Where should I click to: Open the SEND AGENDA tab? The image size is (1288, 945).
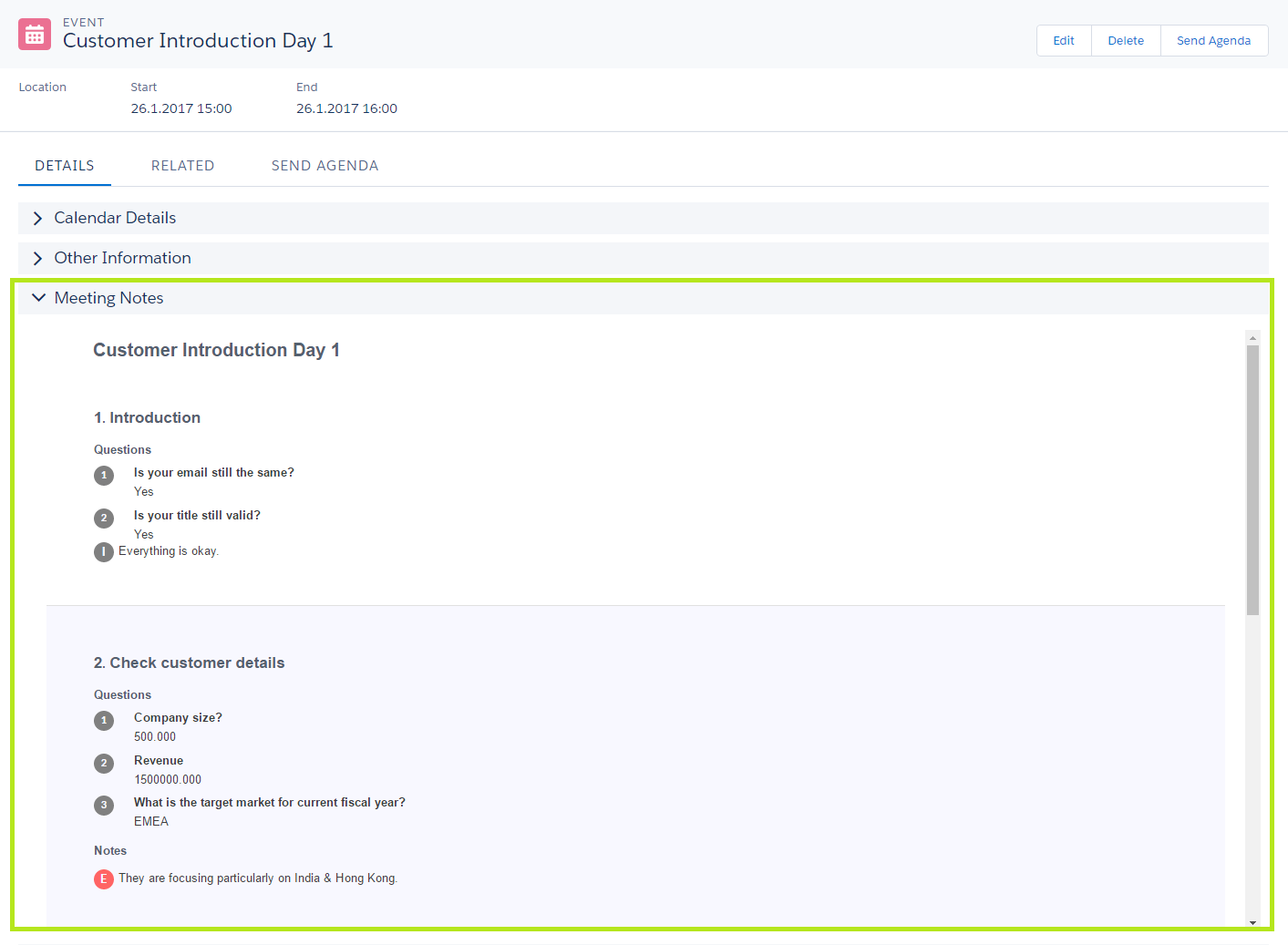(325, 166)
